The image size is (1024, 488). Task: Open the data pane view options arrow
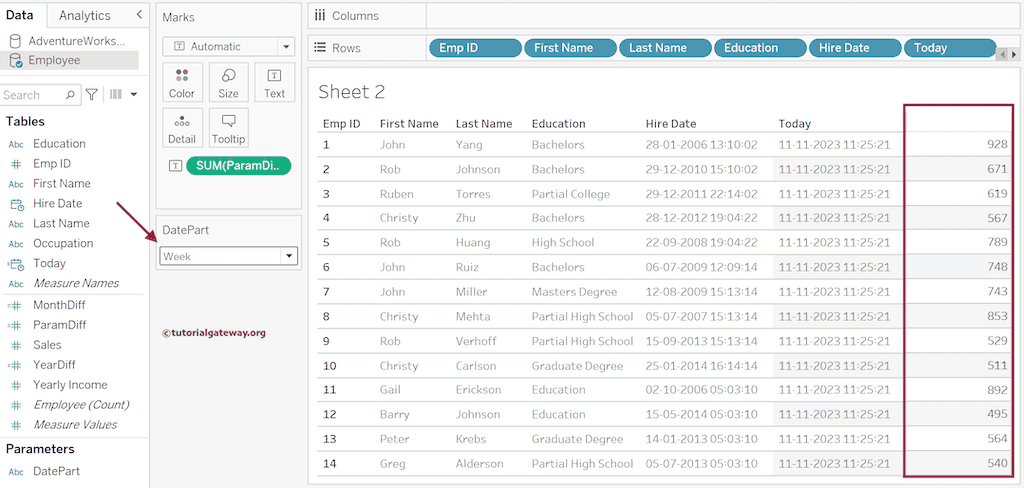(134, 95)
